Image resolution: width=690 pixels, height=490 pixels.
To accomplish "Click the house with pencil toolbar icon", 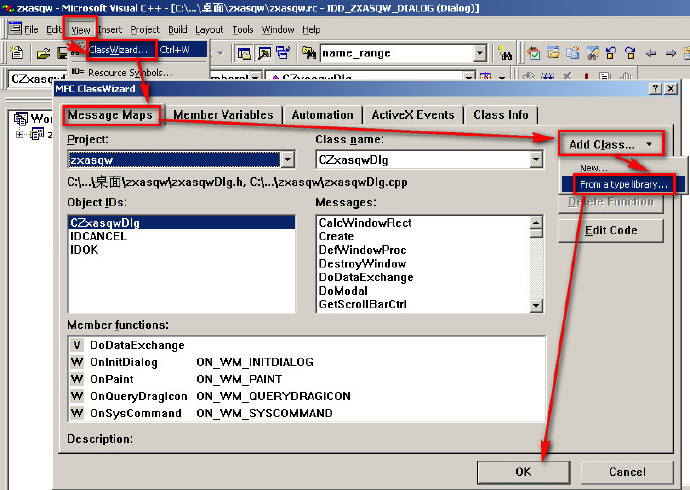I will click(x=592, y=54).
